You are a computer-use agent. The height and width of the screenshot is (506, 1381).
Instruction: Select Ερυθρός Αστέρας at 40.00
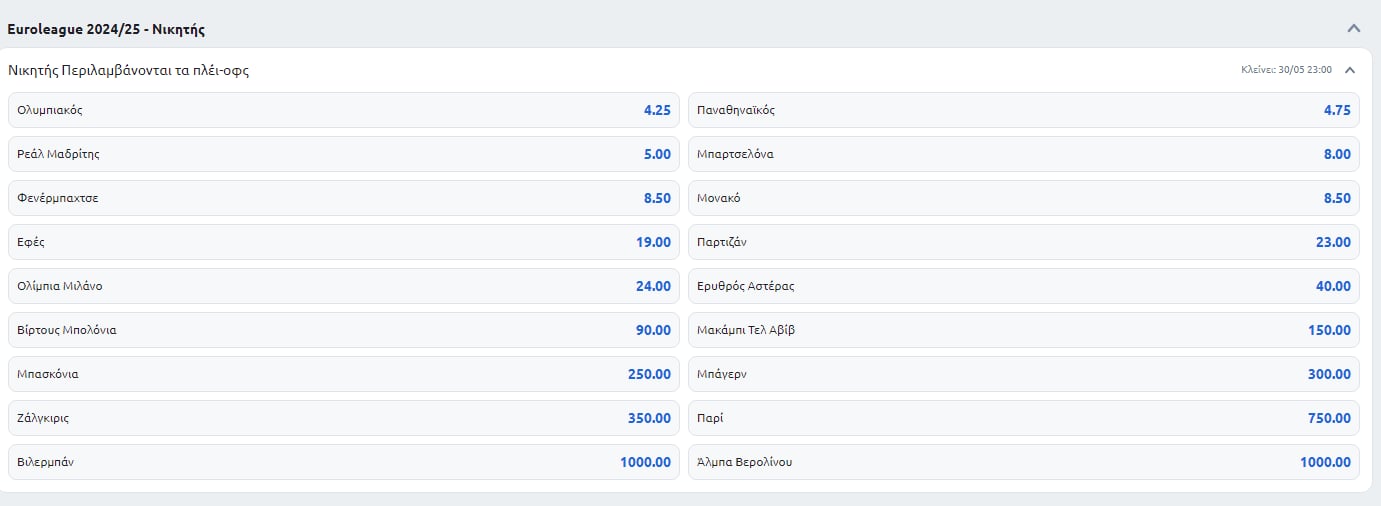1023,286
